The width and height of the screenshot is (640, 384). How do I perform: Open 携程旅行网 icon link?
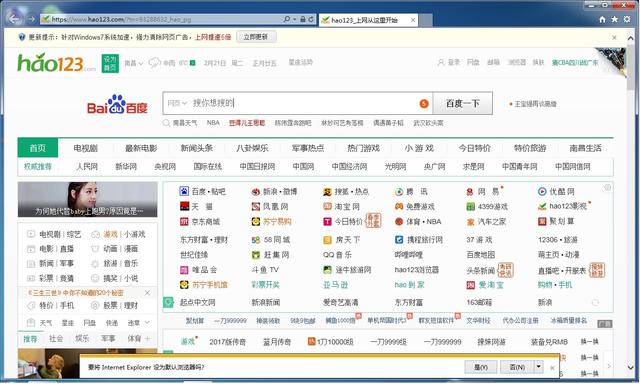(399, 240)
